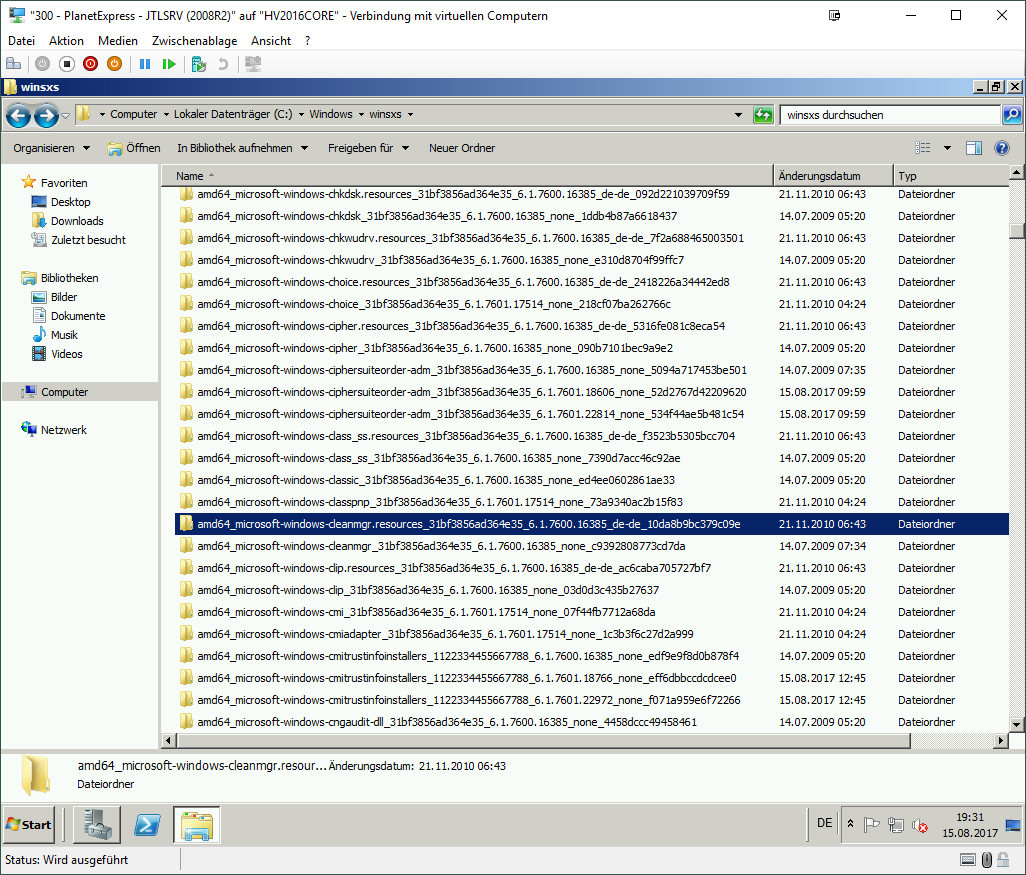Click the winsxs durchsuchen search field
Image resolution: width=1026 pixels, height=875 pixels.
click(890, 115)
